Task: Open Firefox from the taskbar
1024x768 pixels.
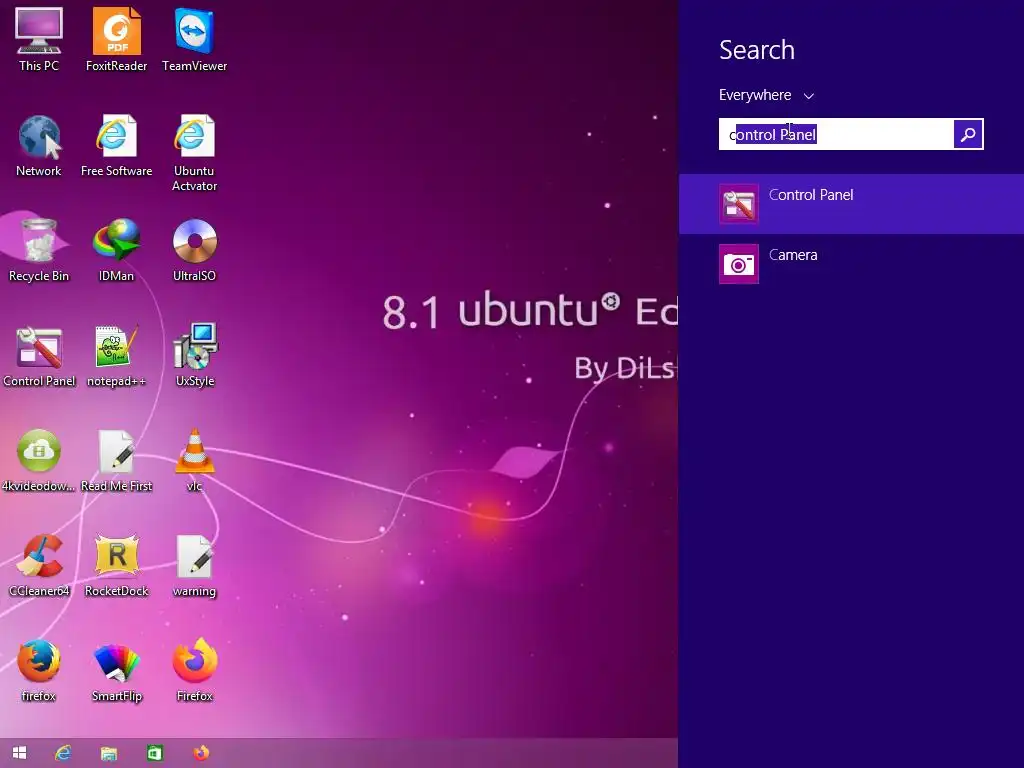Action: coord(201,753)
